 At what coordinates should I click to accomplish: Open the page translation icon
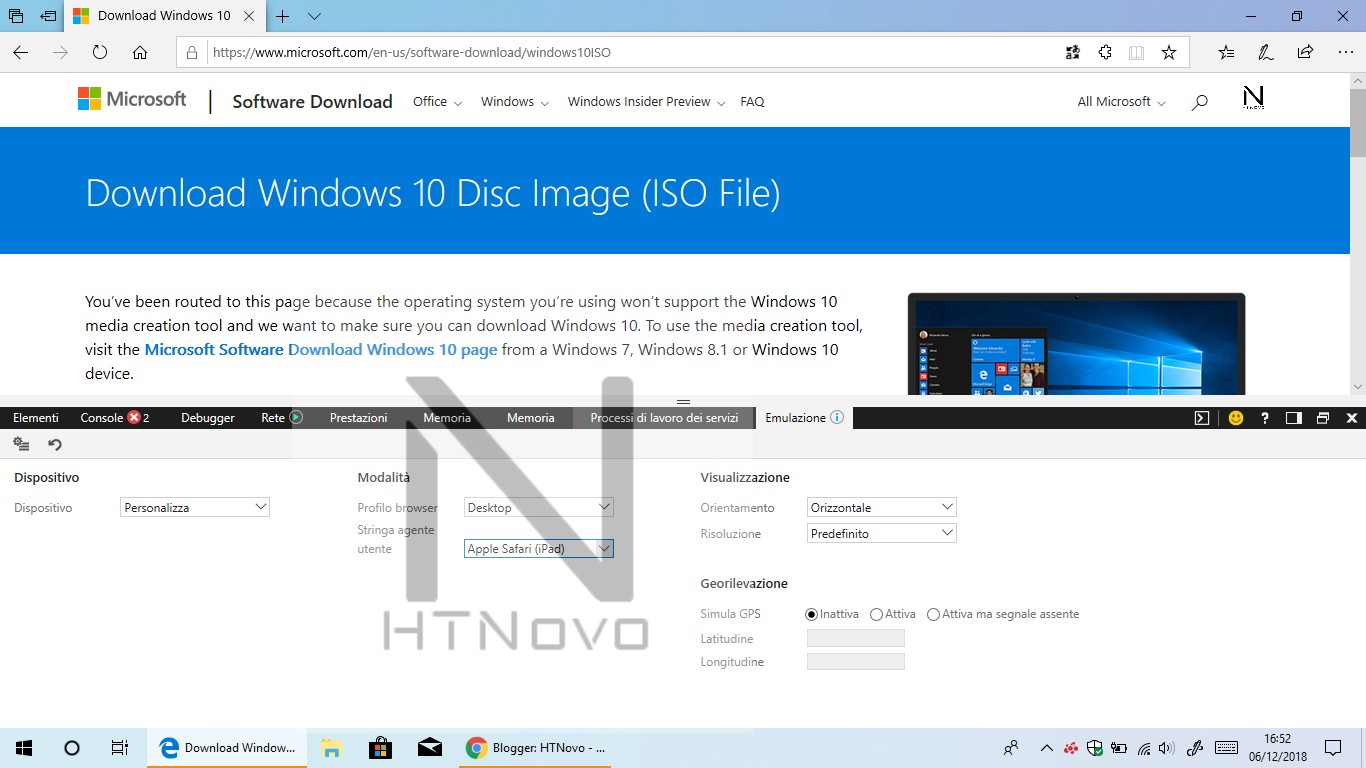1073,53
